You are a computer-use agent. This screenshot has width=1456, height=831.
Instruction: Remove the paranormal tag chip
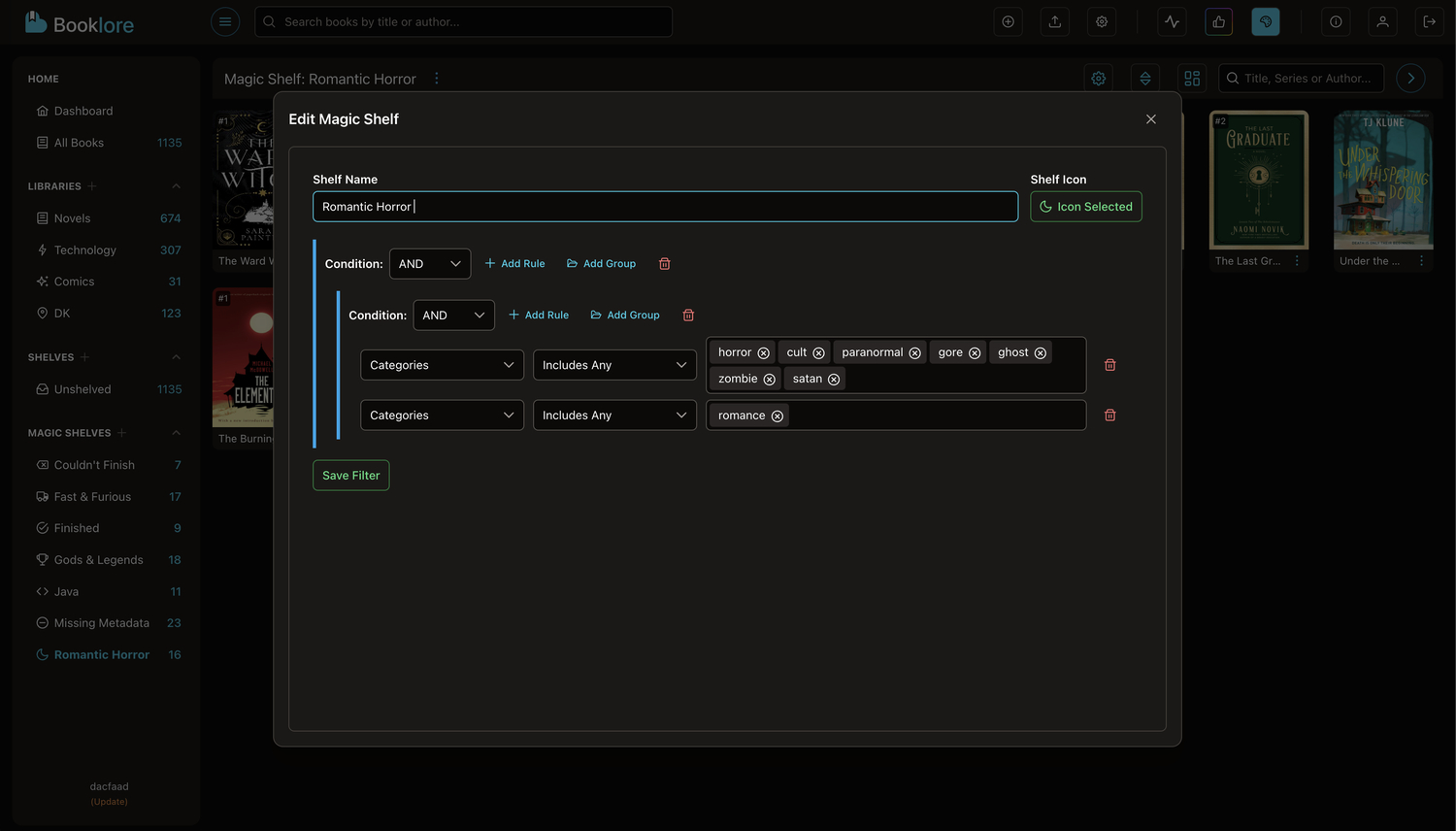[914, 353]
